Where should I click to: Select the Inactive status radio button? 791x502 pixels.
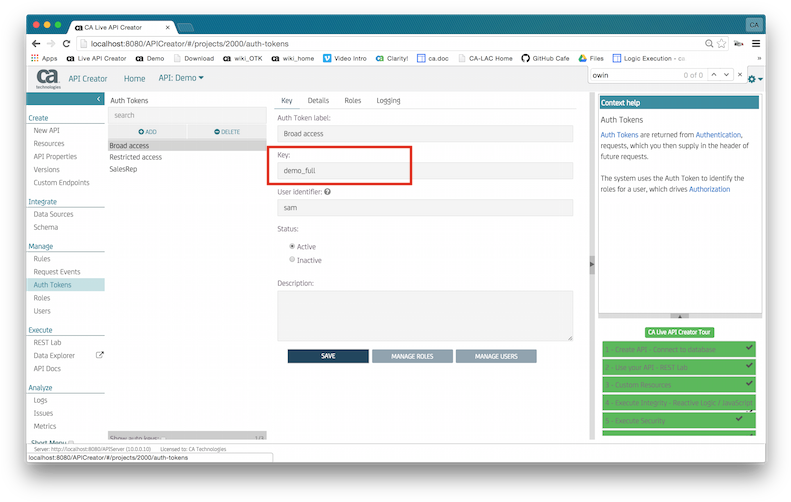292,259
